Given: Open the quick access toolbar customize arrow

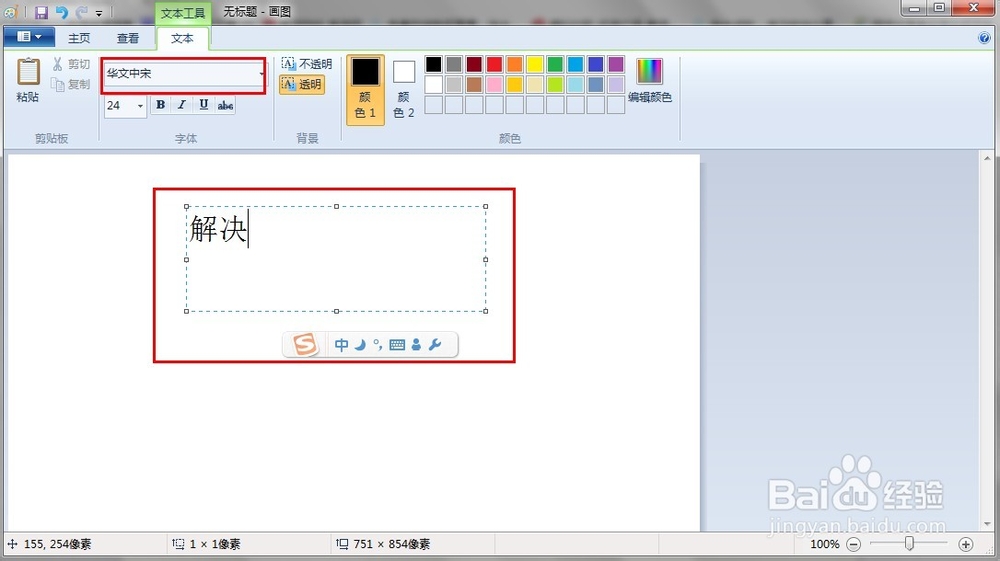Looking at the screenshot, I should pyautogui.click(x=99, y=13).
